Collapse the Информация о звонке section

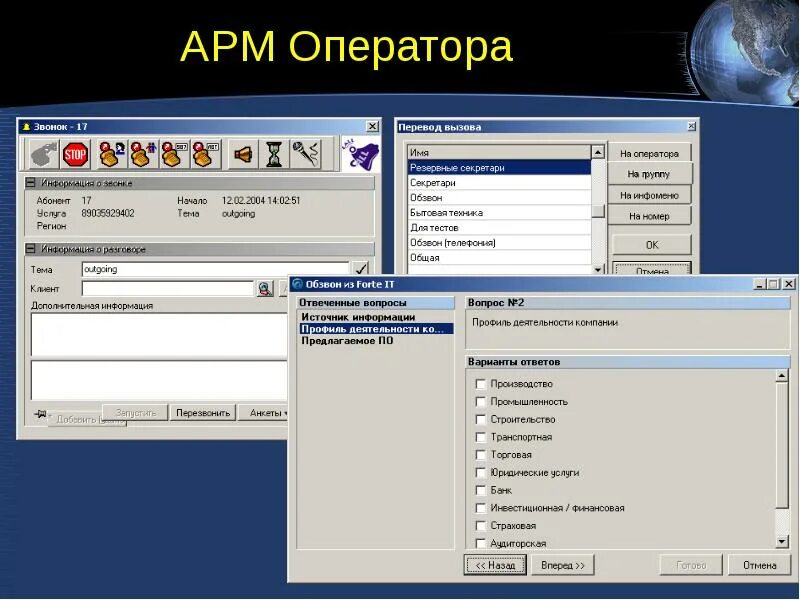click(x=31, y=183)
